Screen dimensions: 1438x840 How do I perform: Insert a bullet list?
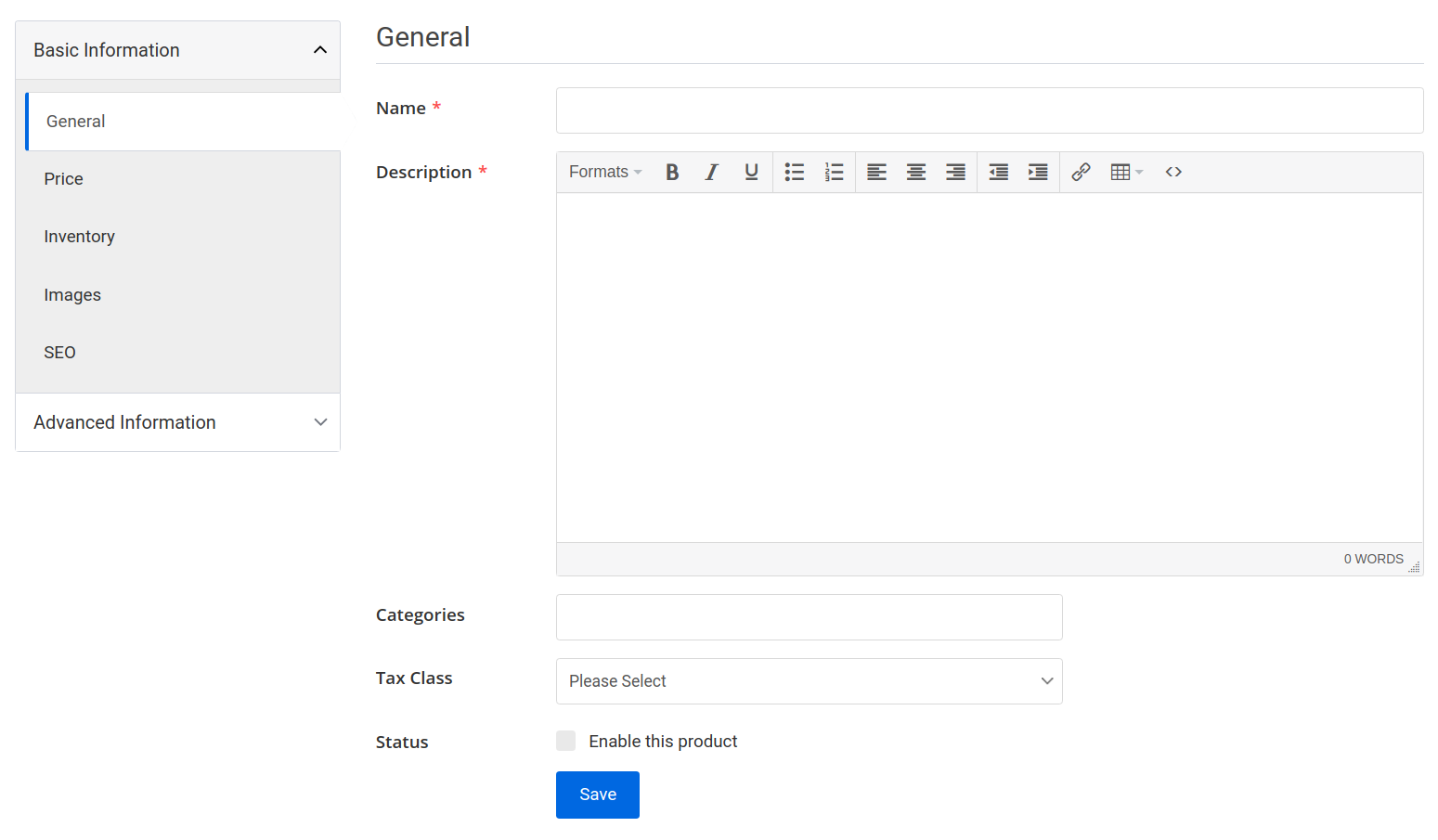pos(794,172)
